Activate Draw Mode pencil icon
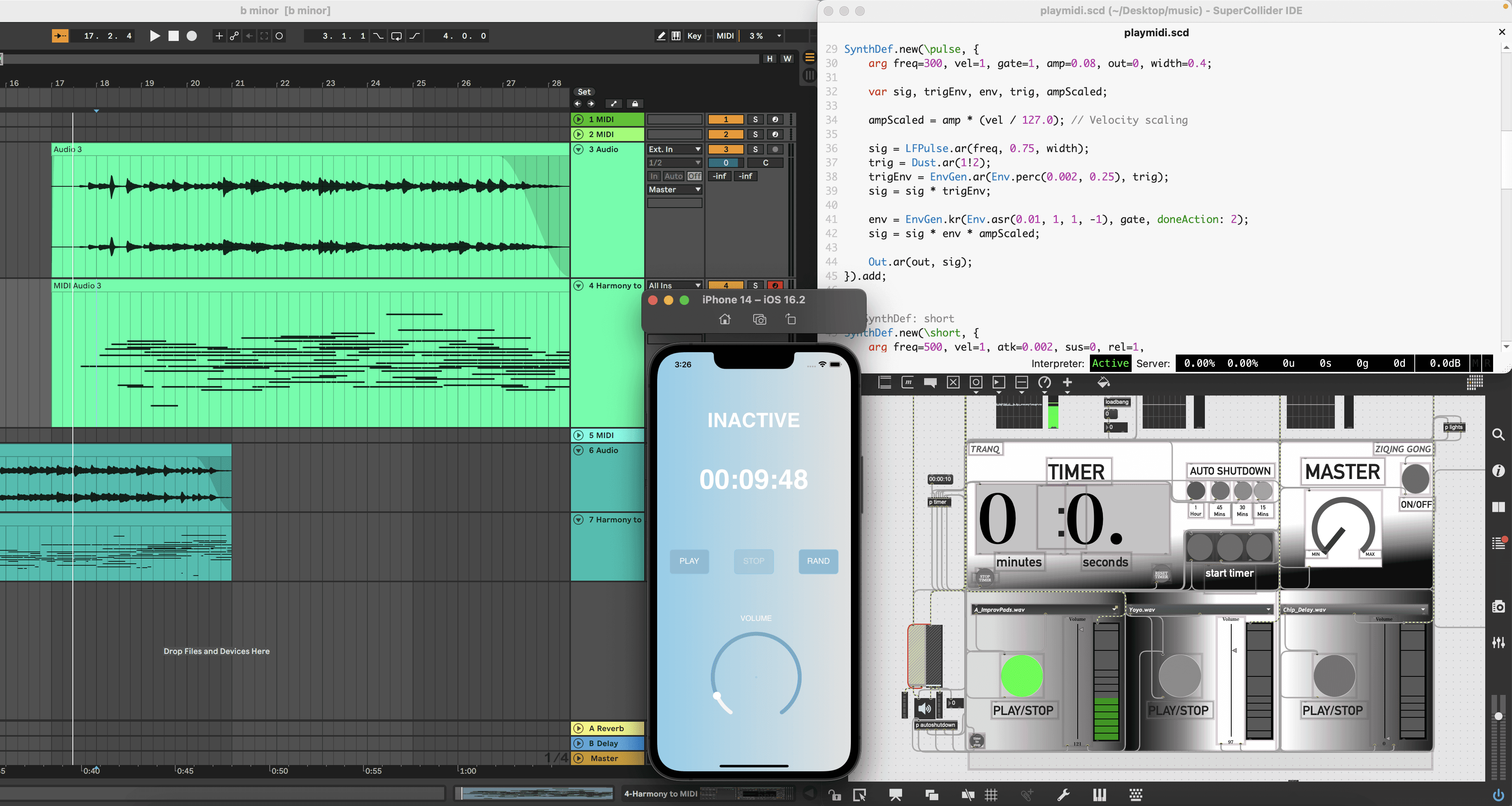The width and height of the screenshot is (1512, 806). [x=661, y=36]
